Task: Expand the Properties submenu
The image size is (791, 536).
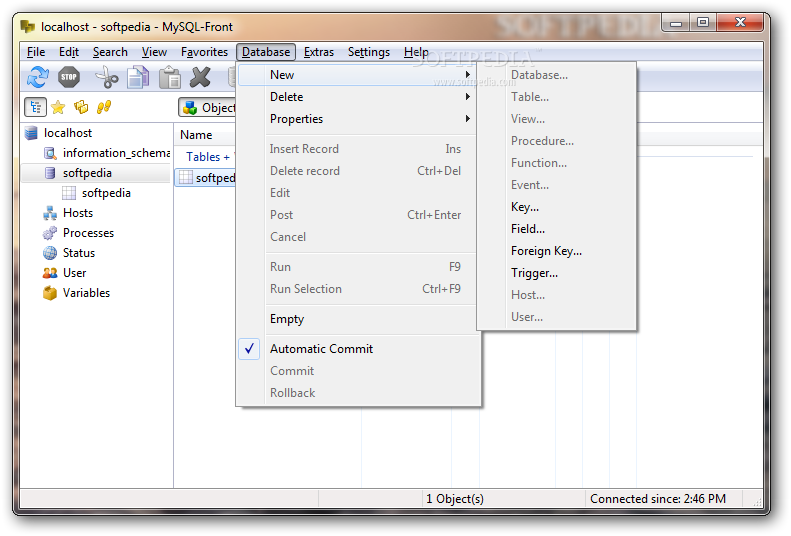Action: [357, 118]
